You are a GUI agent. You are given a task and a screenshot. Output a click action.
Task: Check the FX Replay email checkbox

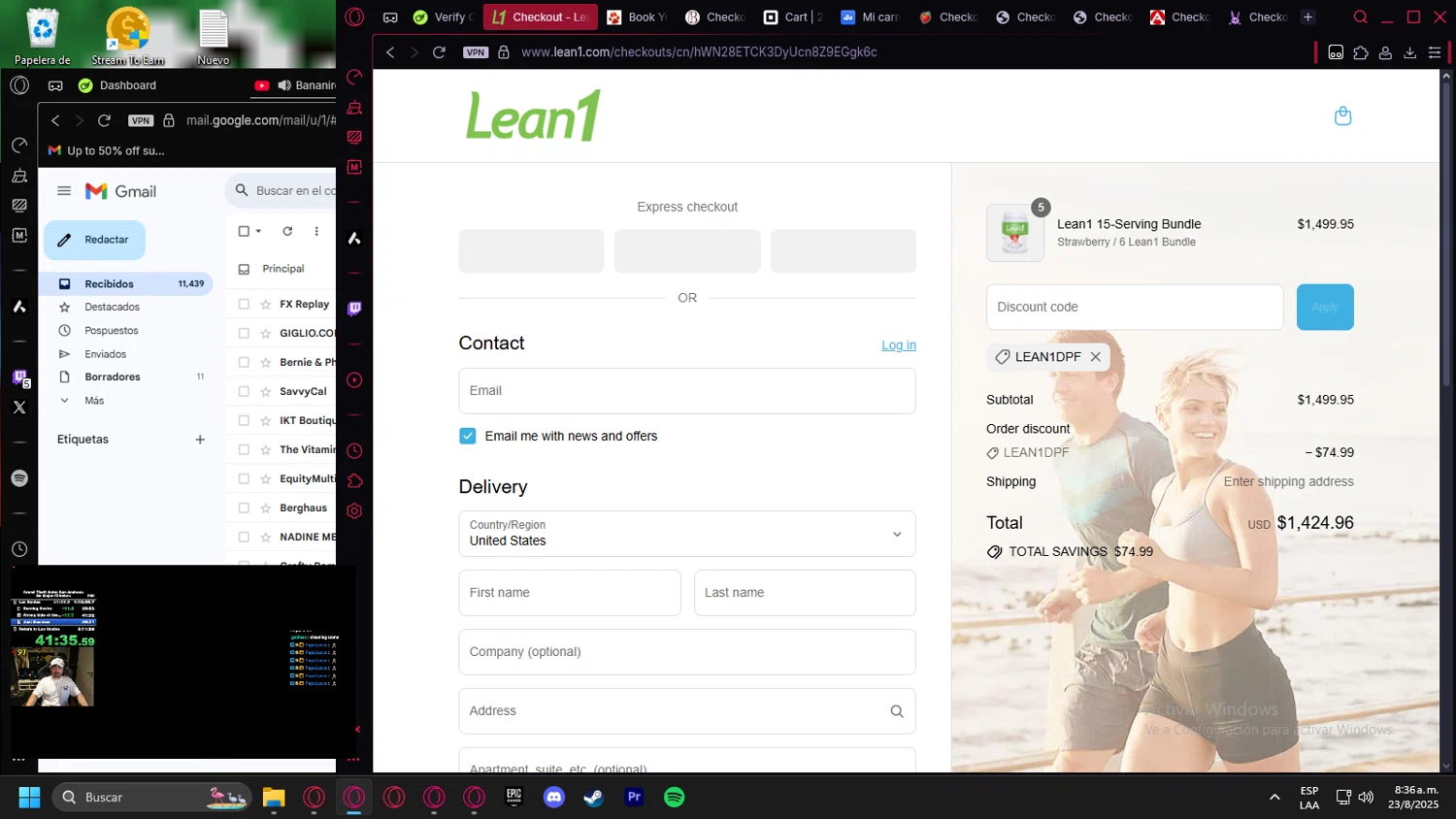(244, 304)
